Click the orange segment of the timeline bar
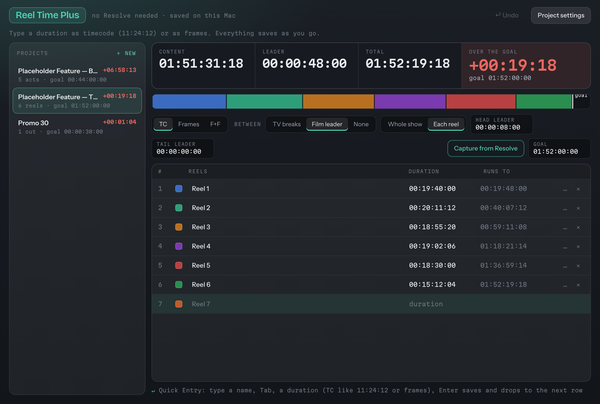 tap(338, 102)
